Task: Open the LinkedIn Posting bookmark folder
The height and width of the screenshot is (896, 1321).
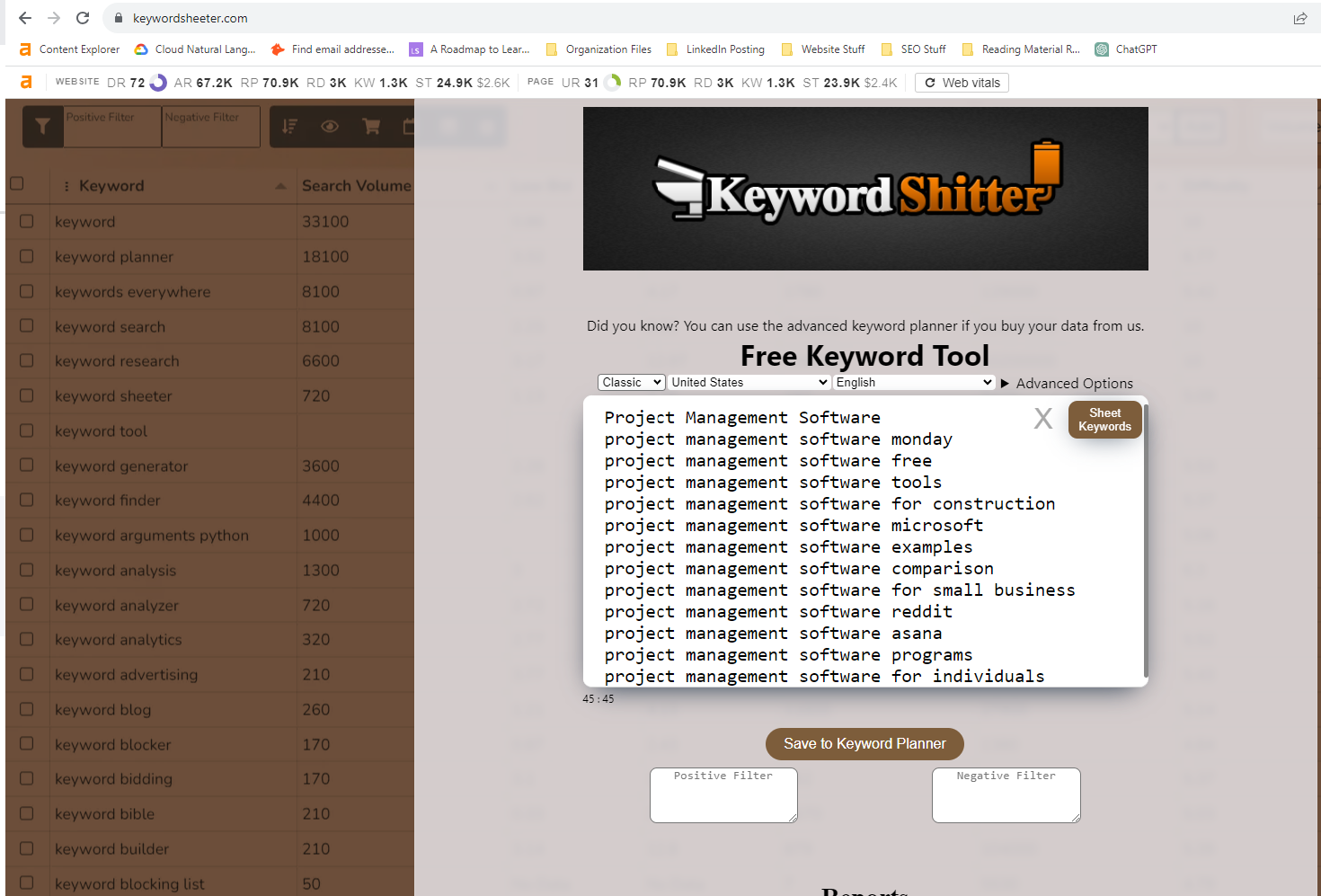Action: [x=715, y=49]
